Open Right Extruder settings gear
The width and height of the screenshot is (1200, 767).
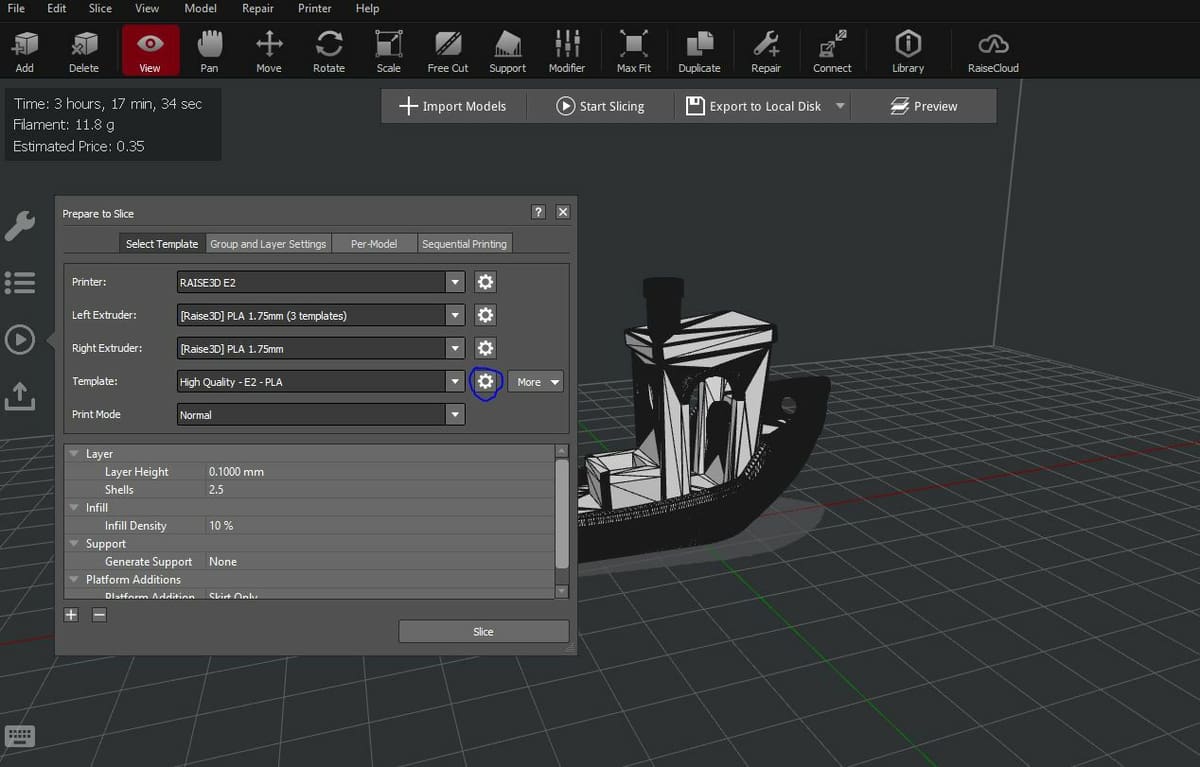pos(485,348)
